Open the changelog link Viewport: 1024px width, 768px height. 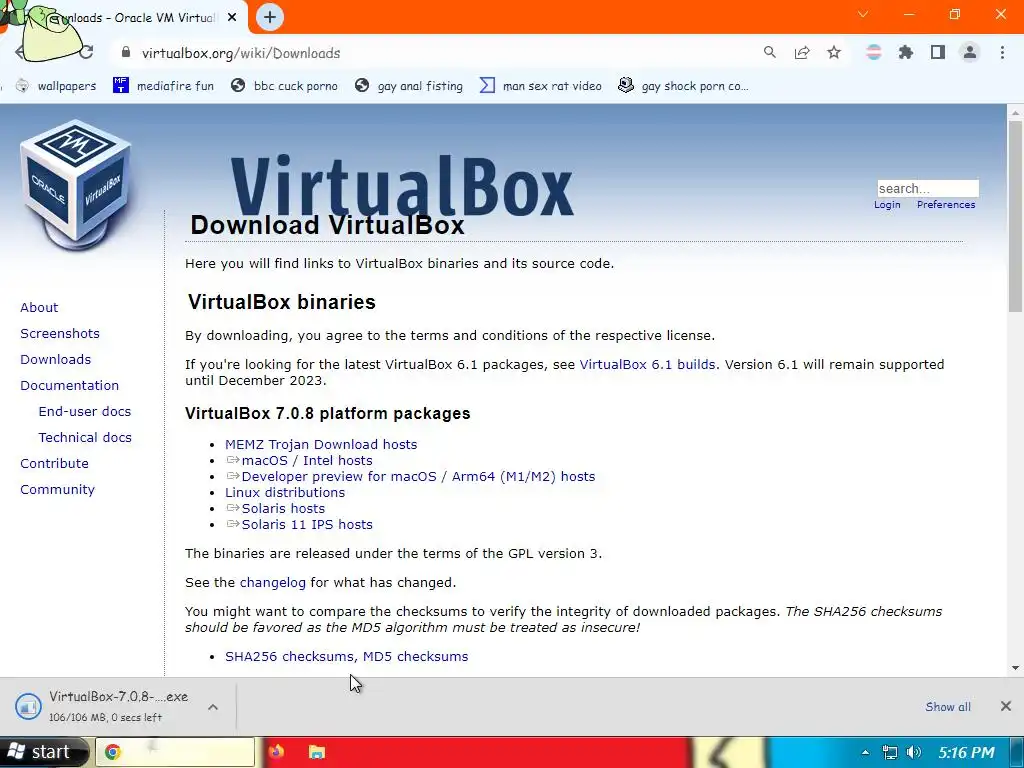click(272, 583)
